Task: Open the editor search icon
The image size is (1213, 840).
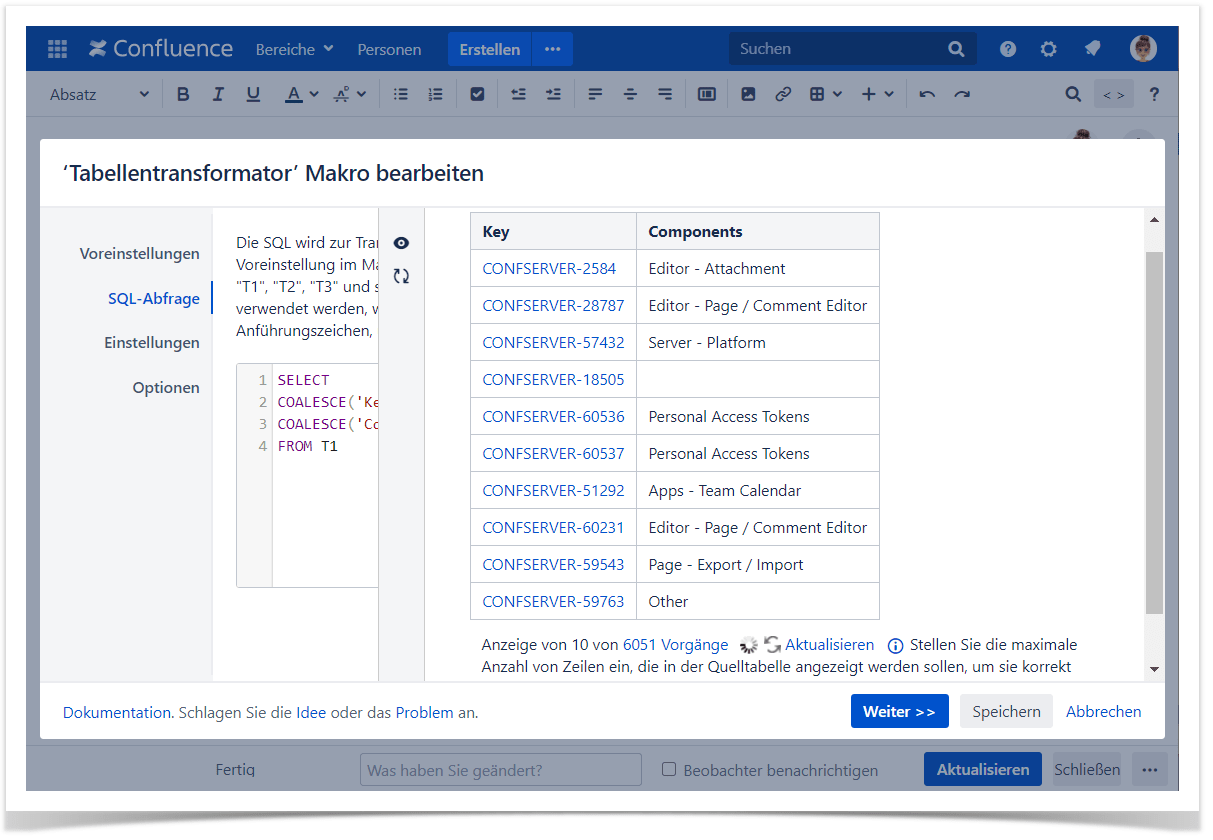Action: click(x=1072, y=93)
